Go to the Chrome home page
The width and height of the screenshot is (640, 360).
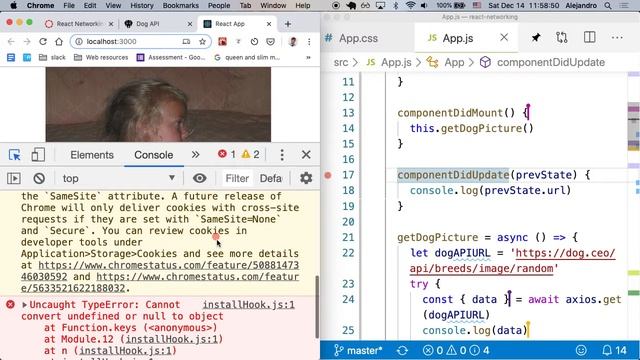(59, 41)
